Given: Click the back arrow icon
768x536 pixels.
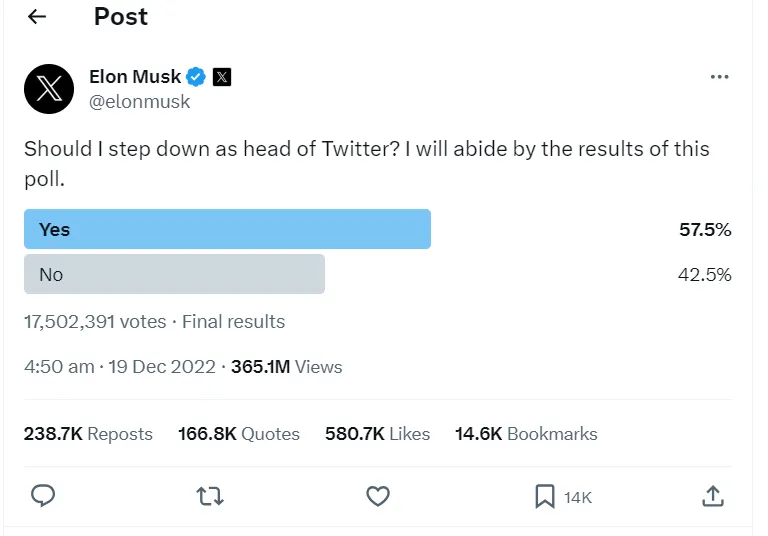Looking at the screenshot, I should tap(37, 17).
